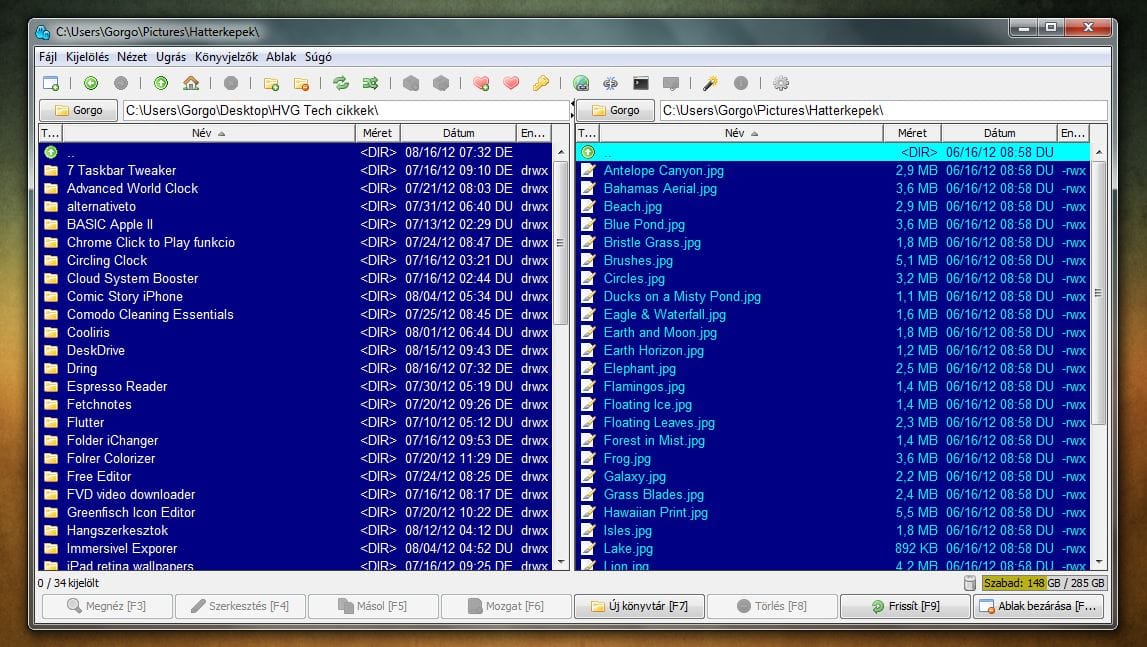Viewport: 1147px width, 647px height.
Task: Select Ducks on a Misty Pond.jpg
Action: tap(832, 296)
